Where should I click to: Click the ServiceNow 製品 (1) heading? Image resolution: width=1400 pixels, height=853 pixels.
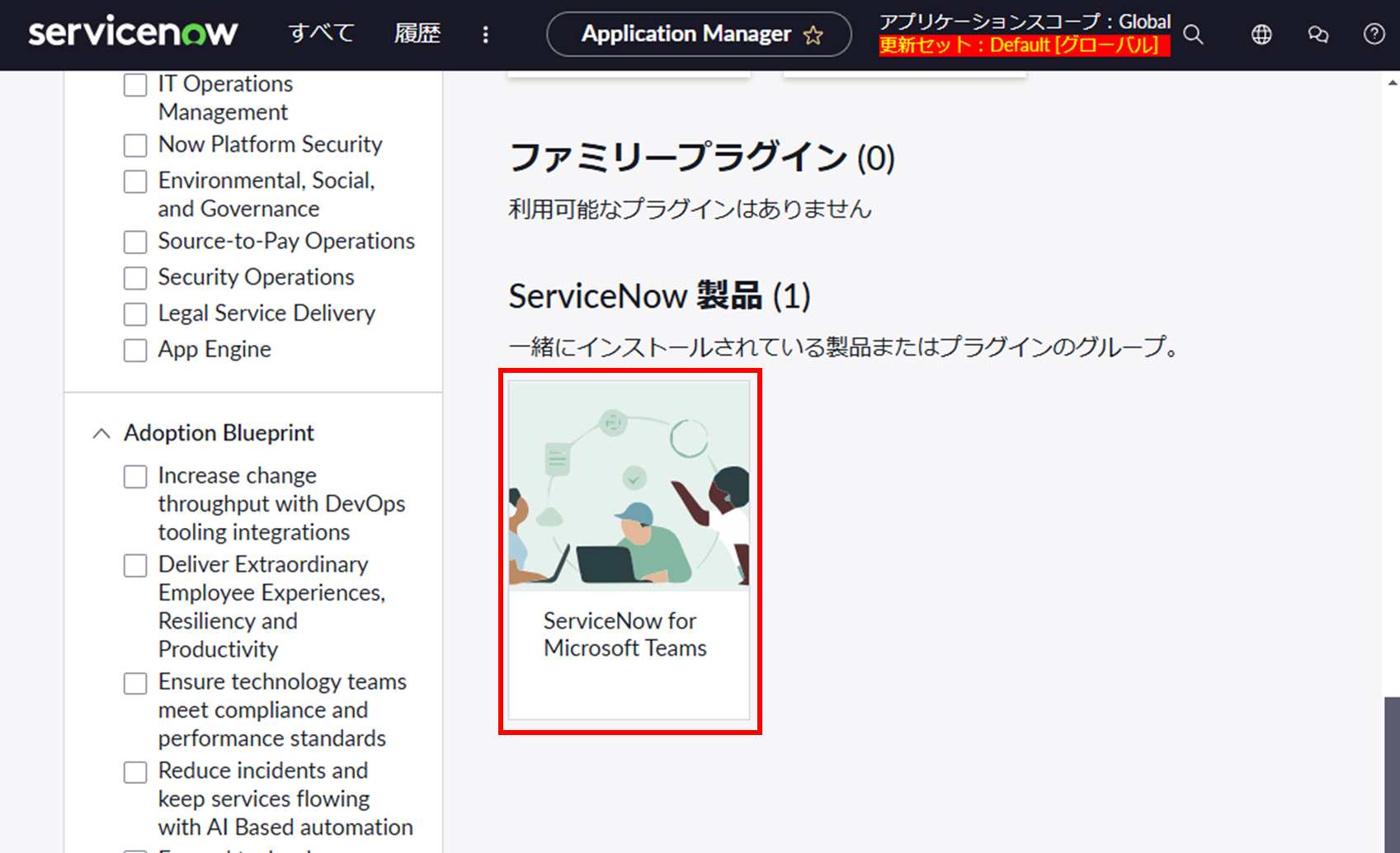tap(660, 296)
